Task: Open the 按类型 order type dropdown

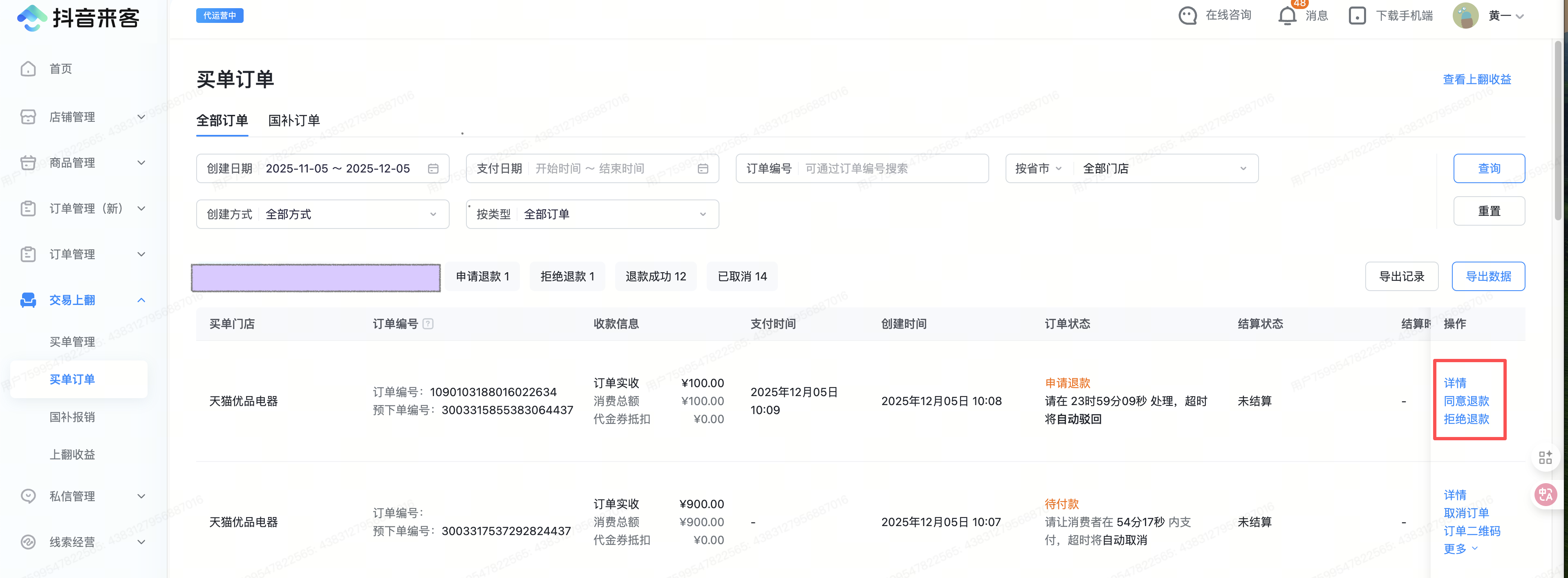Action: click(x=591, y=214)
